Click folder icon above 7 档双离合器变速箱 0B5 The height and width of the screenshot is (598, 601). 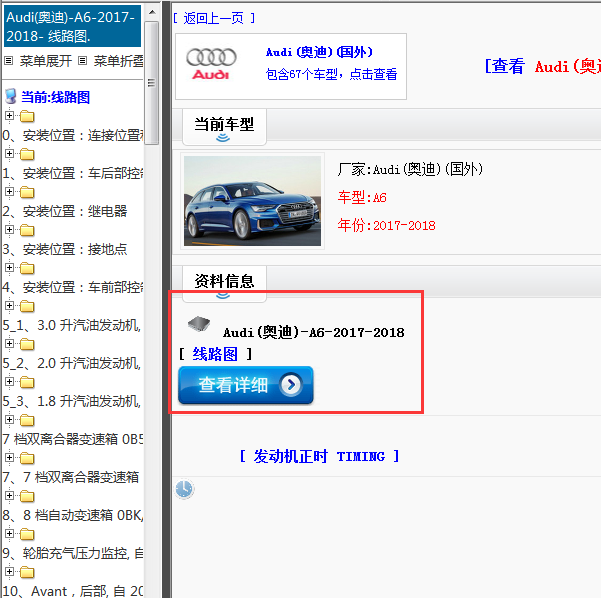coord(27,420)
